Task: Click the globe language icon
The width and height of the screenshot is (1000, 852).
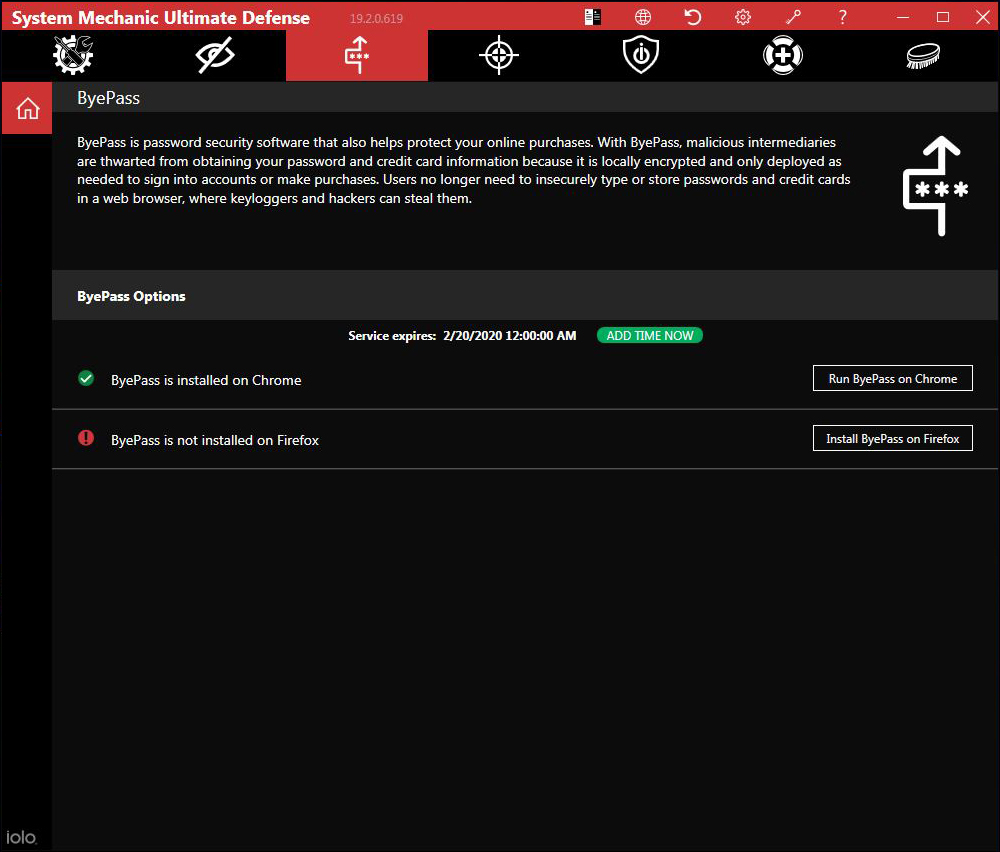Action: (643, 17)
